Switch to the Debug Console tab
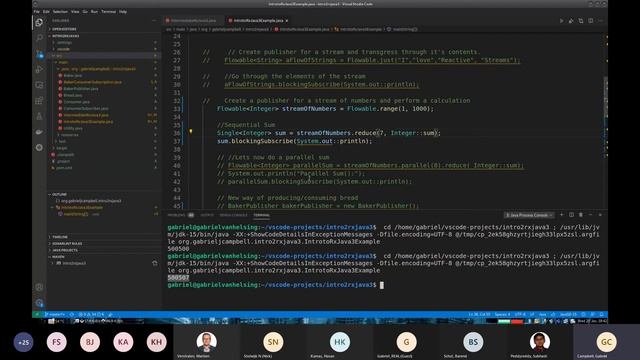Image resolution: width=640 pixels, height=360 pixels. tap(233, 215)
